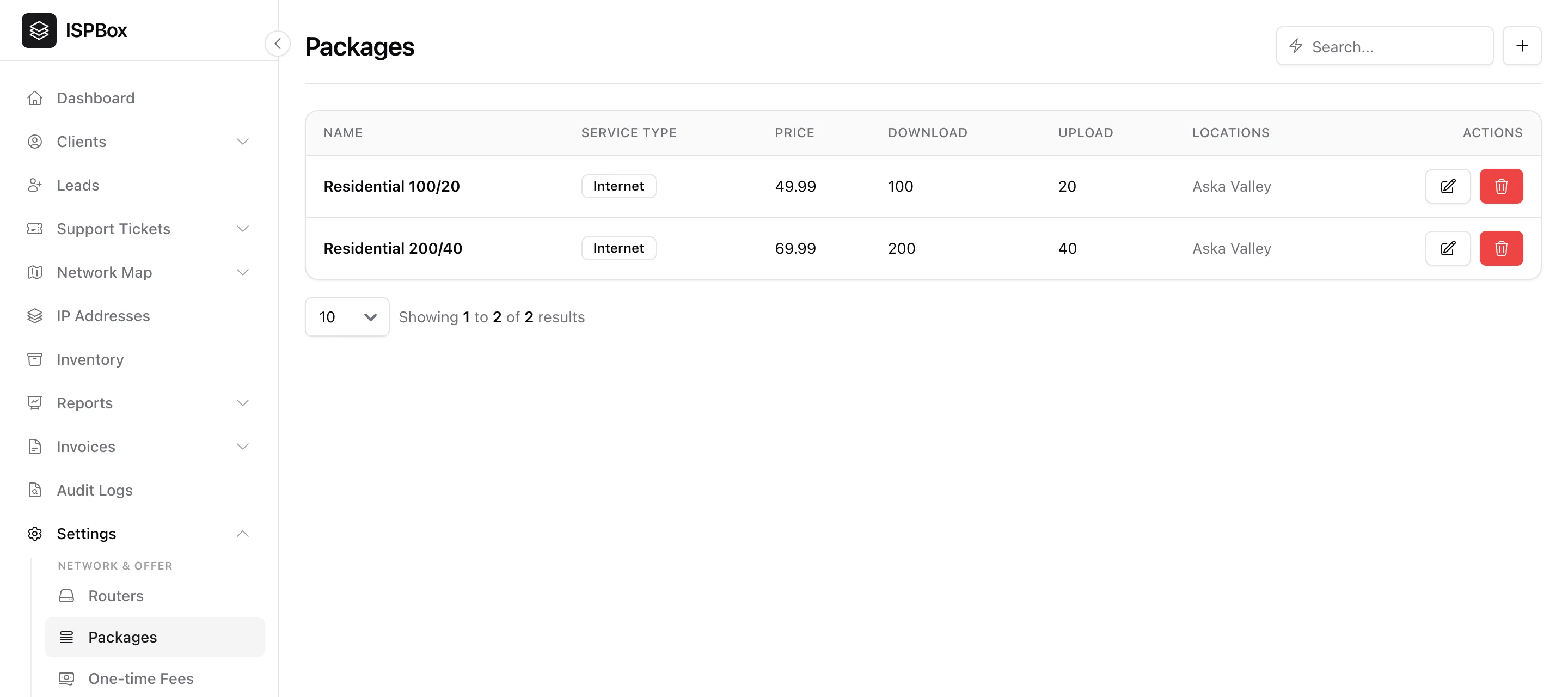This screenshot has height=697, width=1568.
Task: Click the Packages list icon
Action: tap(66, 637)
